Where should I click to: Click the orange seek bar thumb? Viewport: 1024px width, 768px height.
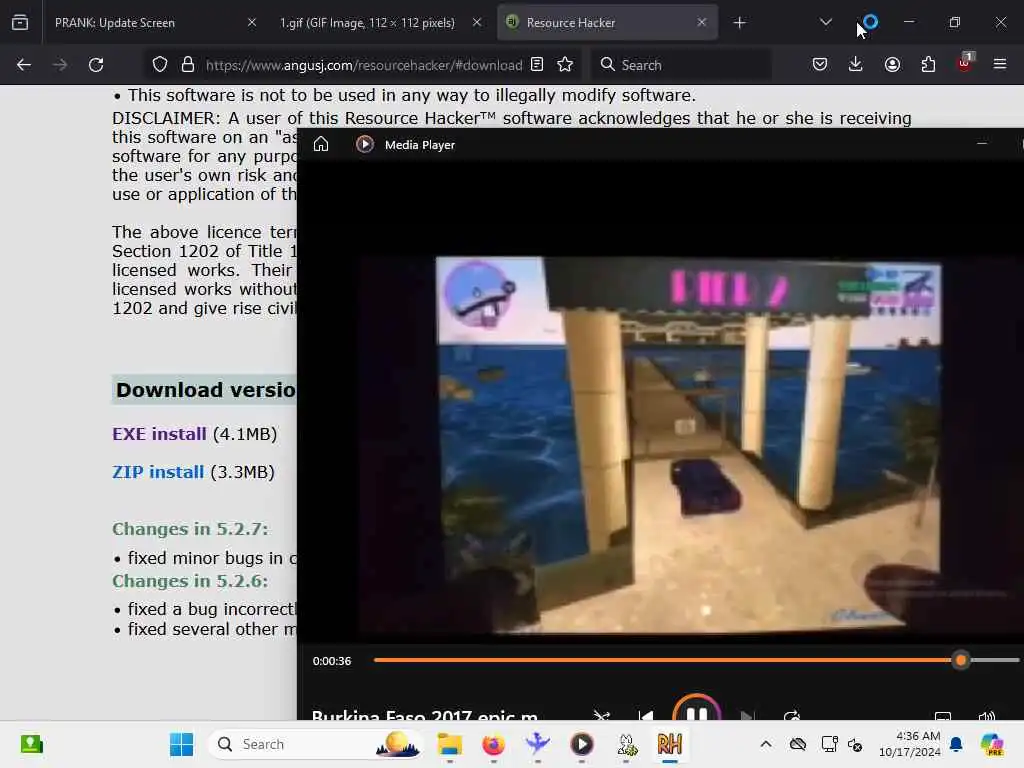[x=961, y=660]
